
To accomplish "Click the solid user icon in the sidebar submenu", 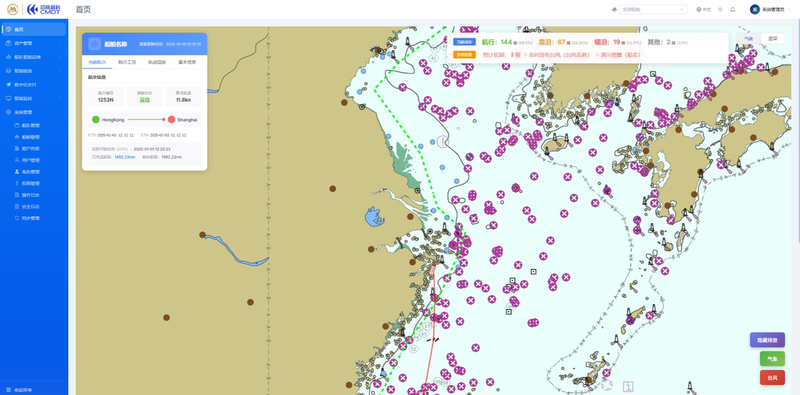I will (17, 171).
